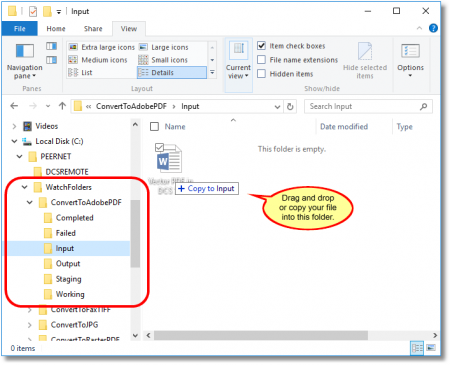Image resolution: width=450 pixels, height=365 pixels.
Task: Tick the select-all checkbox by Name
Action: coord(154,127)
